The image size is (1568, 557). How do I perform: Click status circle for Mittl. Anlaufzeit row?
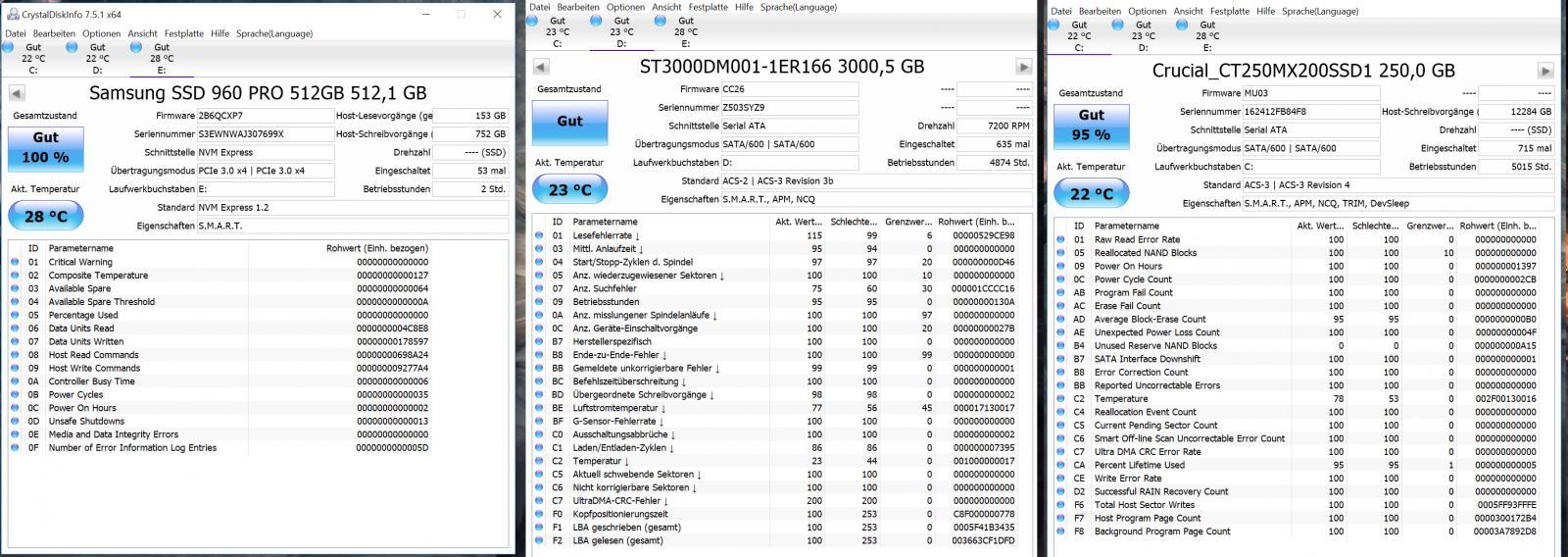tap(539, 249)
